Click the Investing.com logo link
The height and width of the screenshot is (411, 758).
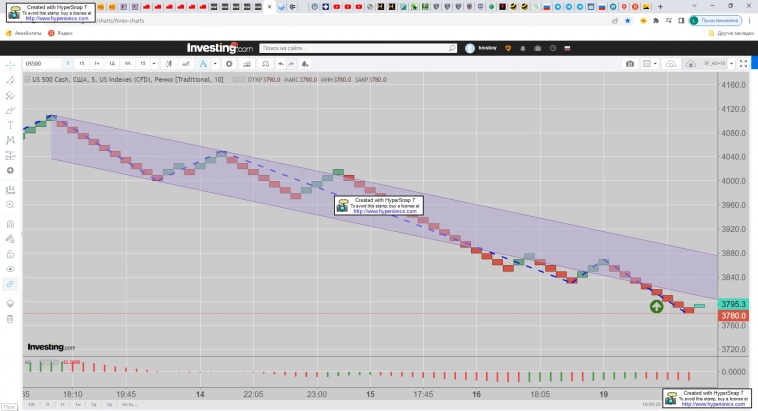point(220,48)
